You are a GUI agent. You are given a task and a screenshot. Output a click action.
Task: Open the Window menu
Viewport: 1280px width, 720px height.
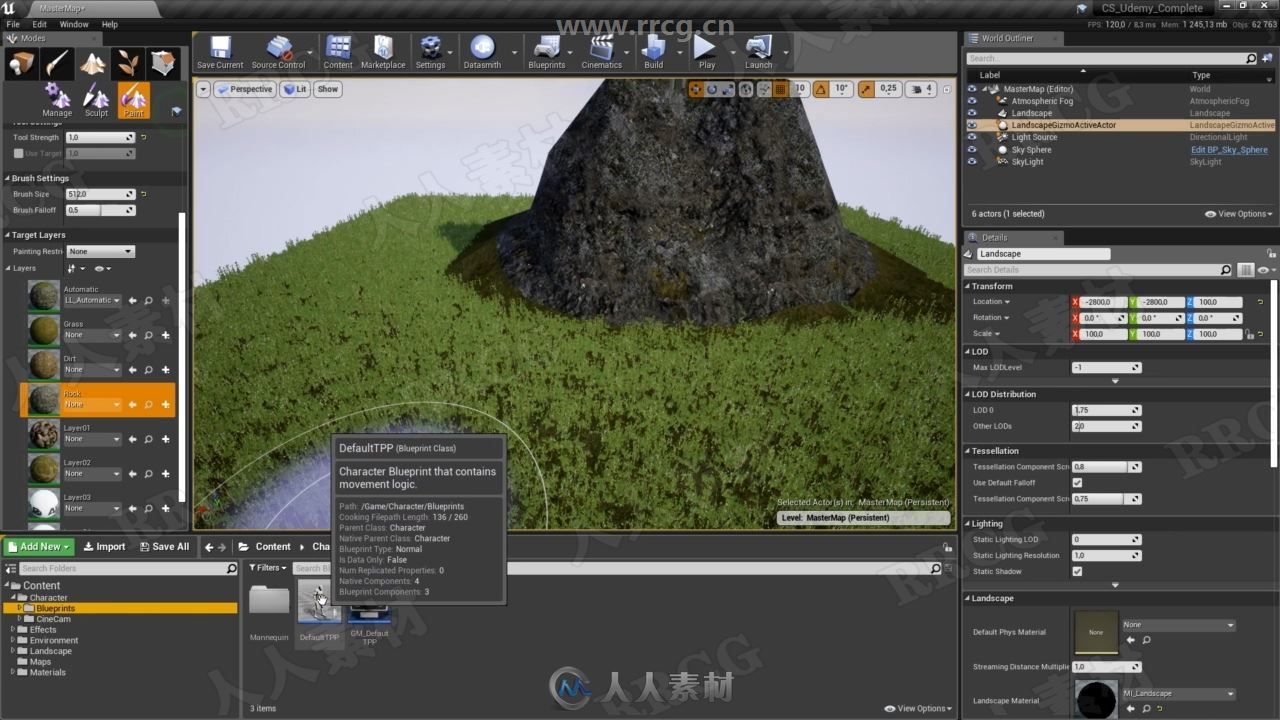tap(74, 24)
